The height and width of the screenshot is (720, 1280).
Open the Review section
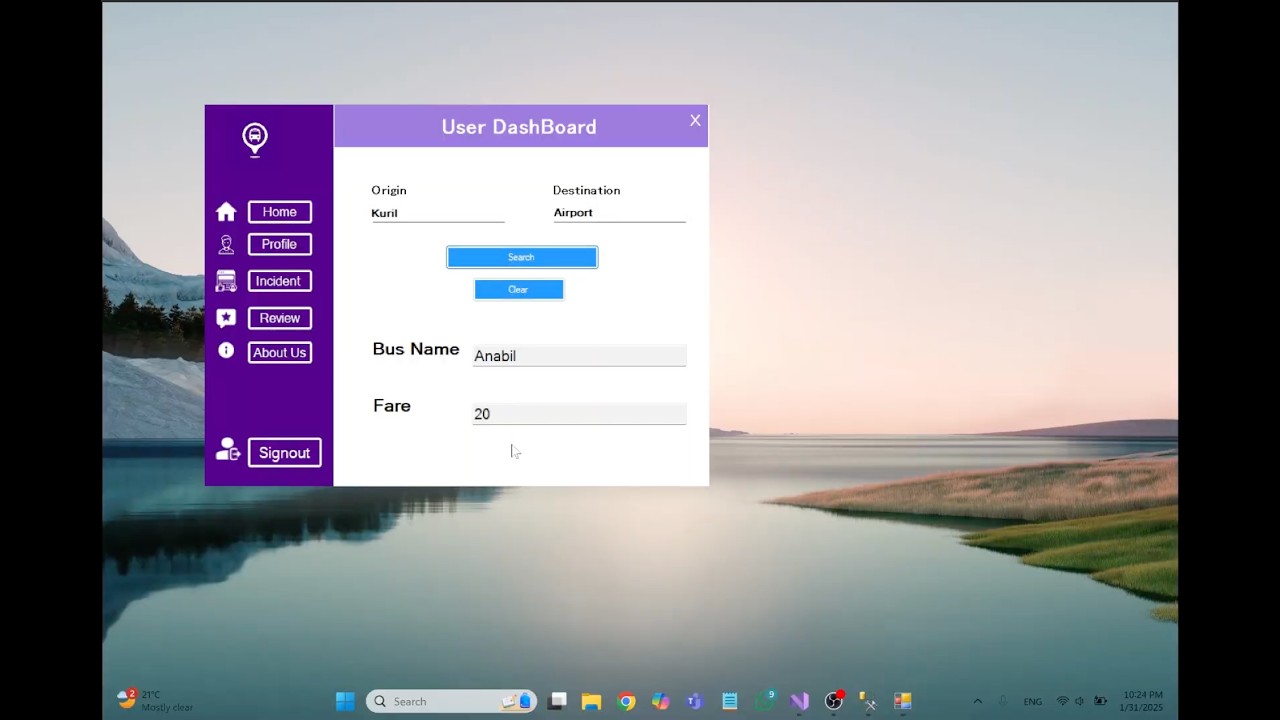pyautogui.click(x=280, y=318)
